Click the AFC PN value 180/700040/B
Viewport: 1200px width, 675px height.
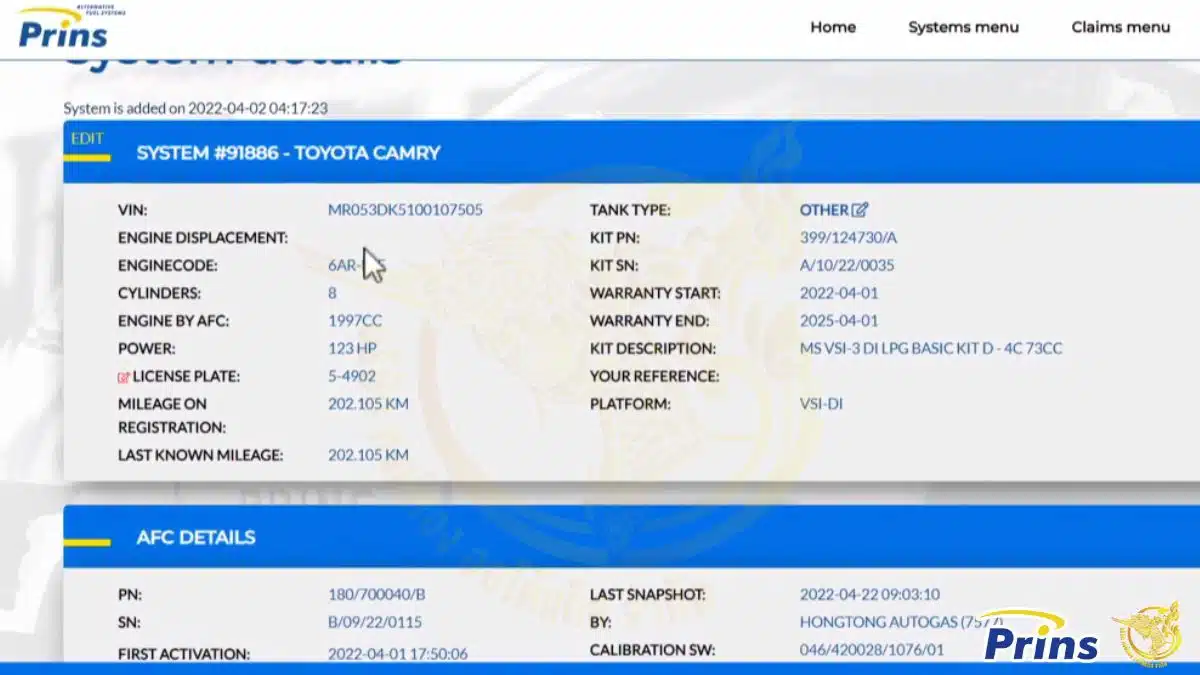coord(375,594)
